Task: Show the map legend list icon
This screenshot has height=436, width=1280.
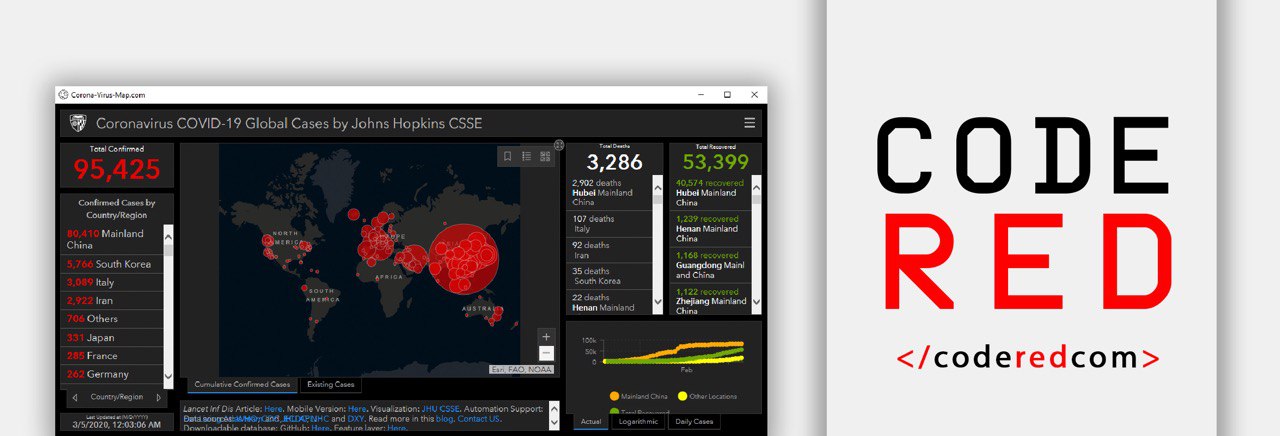Action: pos(527,156)
